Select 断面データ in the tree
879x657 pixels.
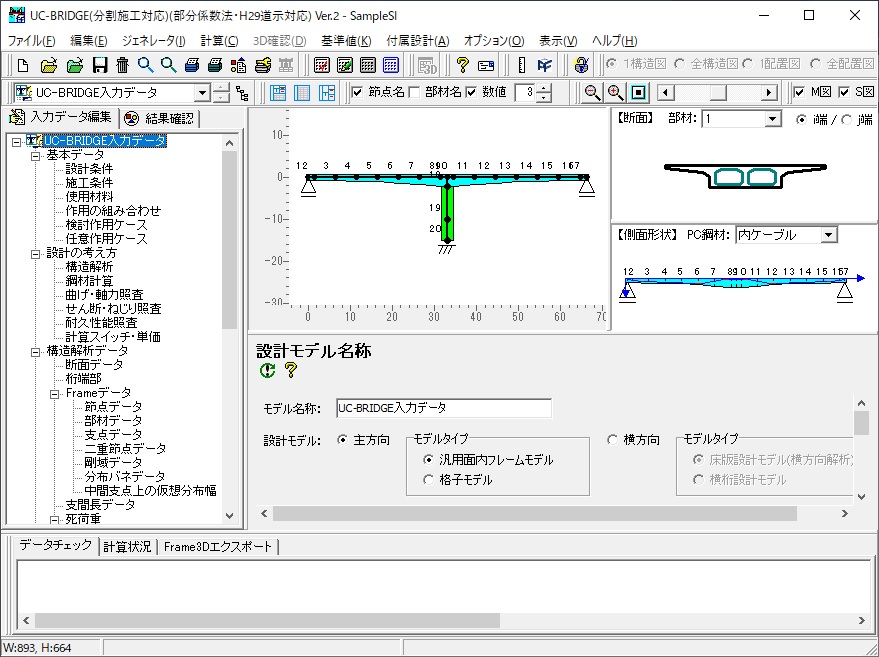click(94, 365)
